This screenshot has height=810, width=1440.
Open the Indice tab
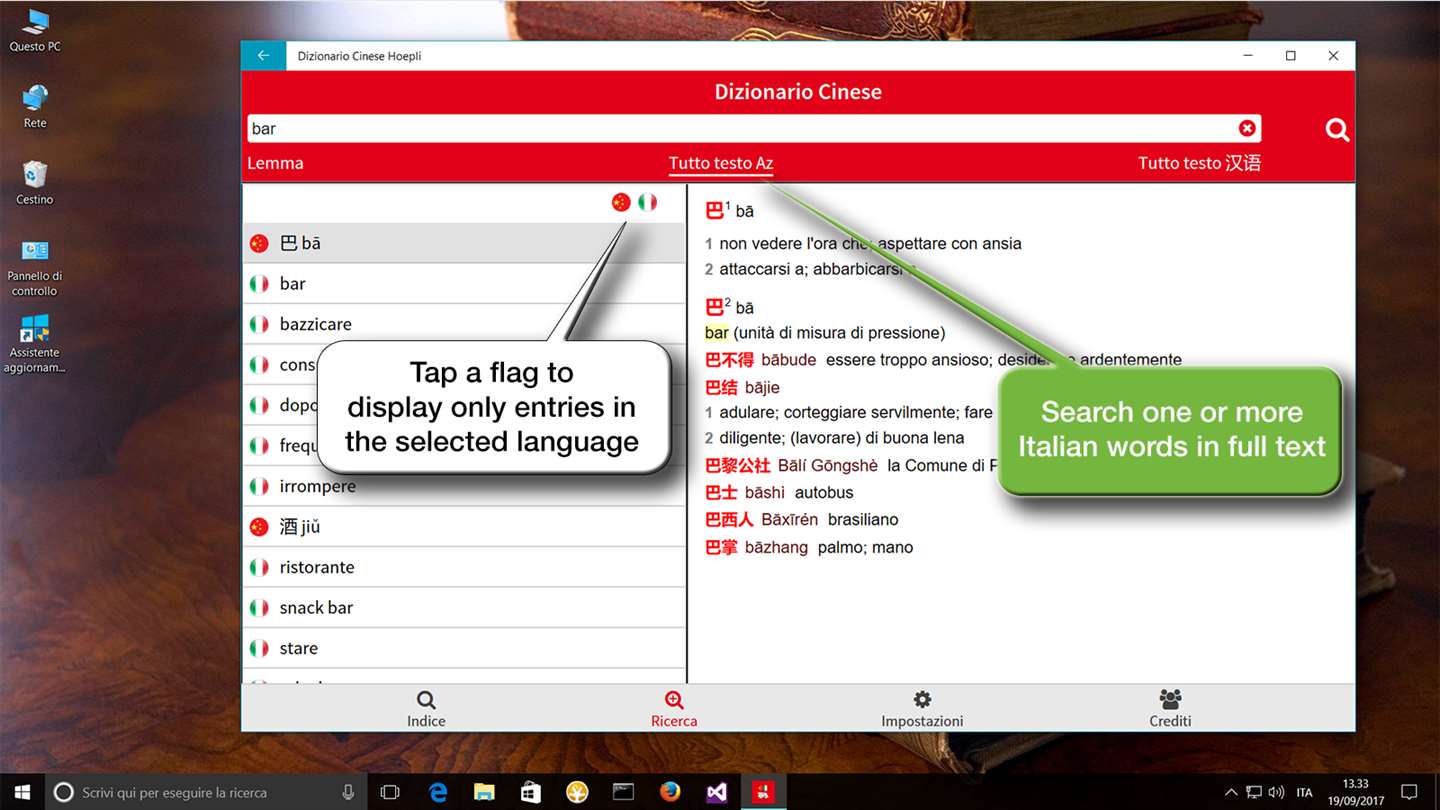point(426,709)
